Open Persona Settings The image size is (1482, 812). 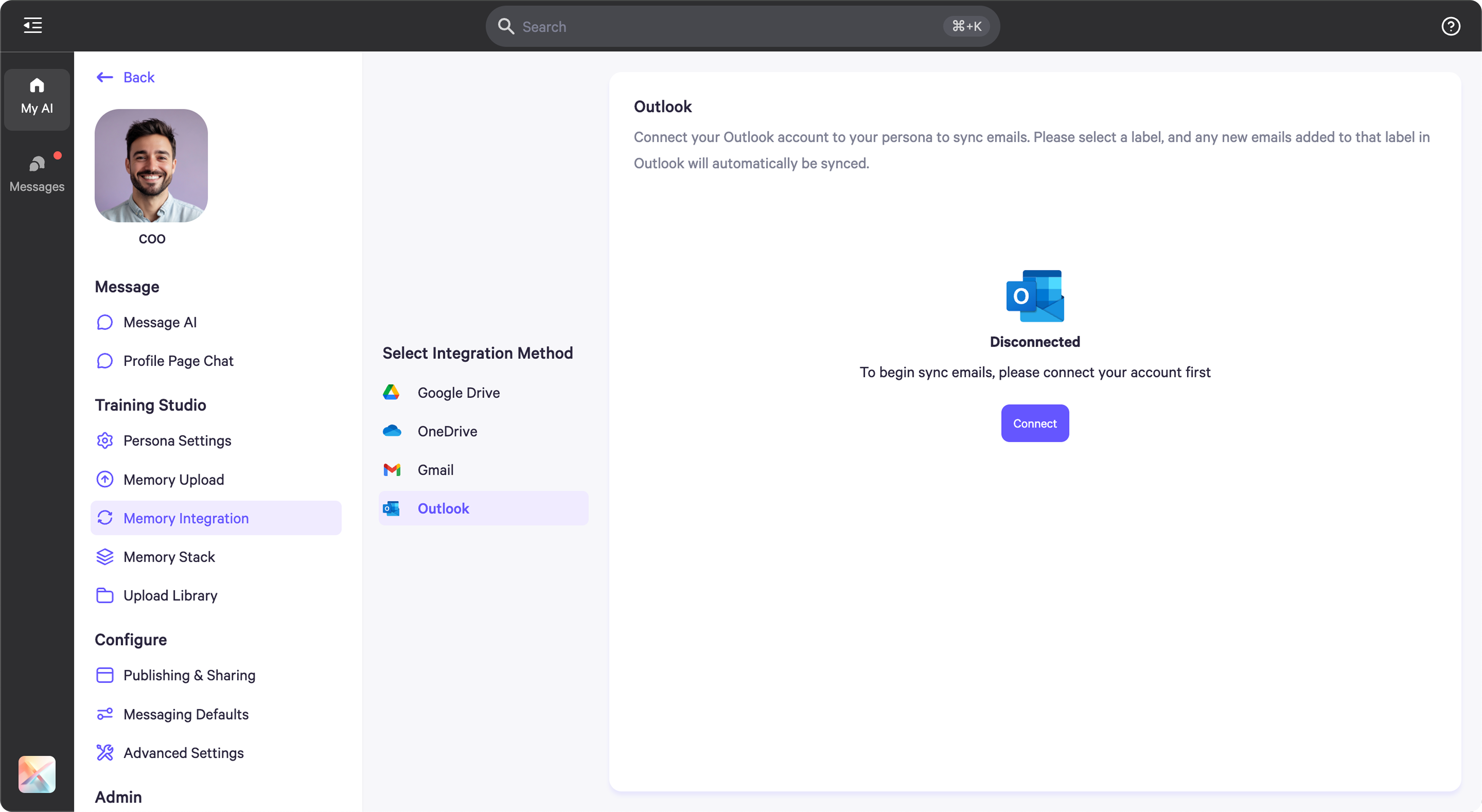(177, 440)
